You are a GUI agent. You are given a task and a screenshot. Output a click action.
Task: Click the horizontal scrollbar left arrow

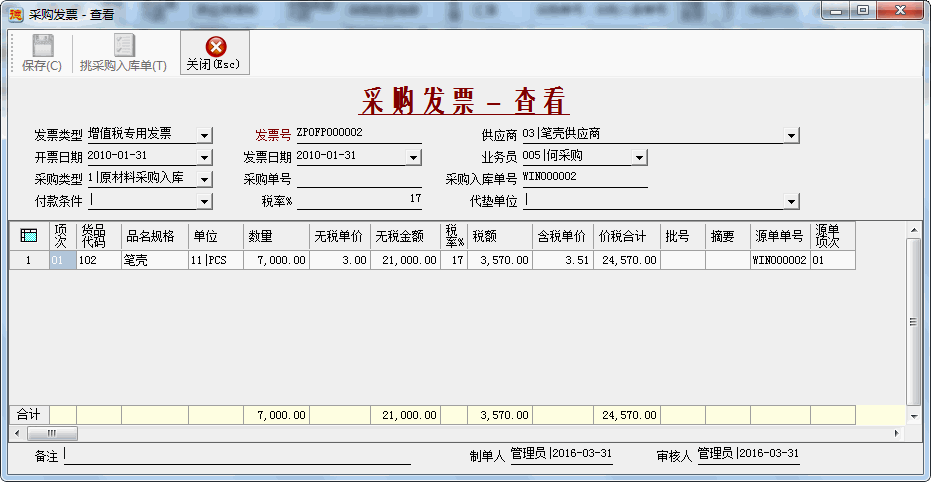(x=15, y=433)
